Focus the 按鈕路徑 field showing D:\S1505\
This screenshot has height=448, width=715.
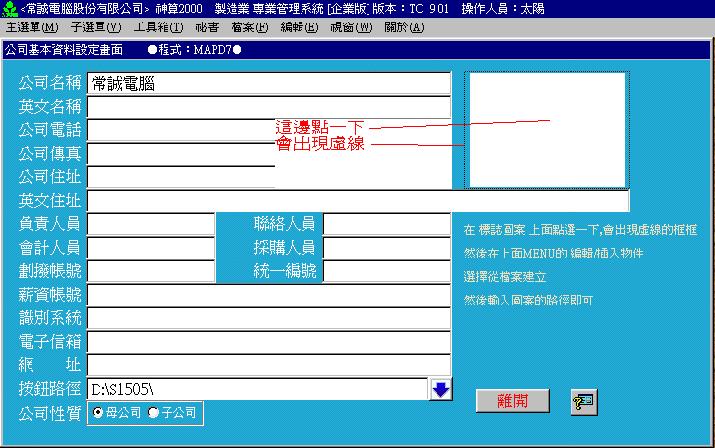(x=257, y=389)
